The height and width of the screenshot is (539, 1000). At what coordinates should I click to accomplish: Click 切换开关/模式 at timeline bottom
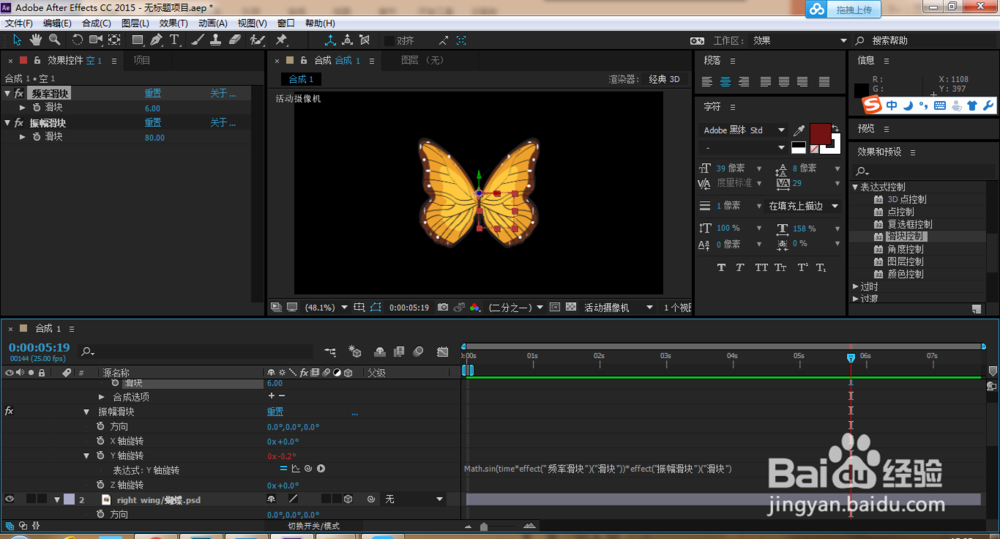pyautogui.click(x=313, y=526)
